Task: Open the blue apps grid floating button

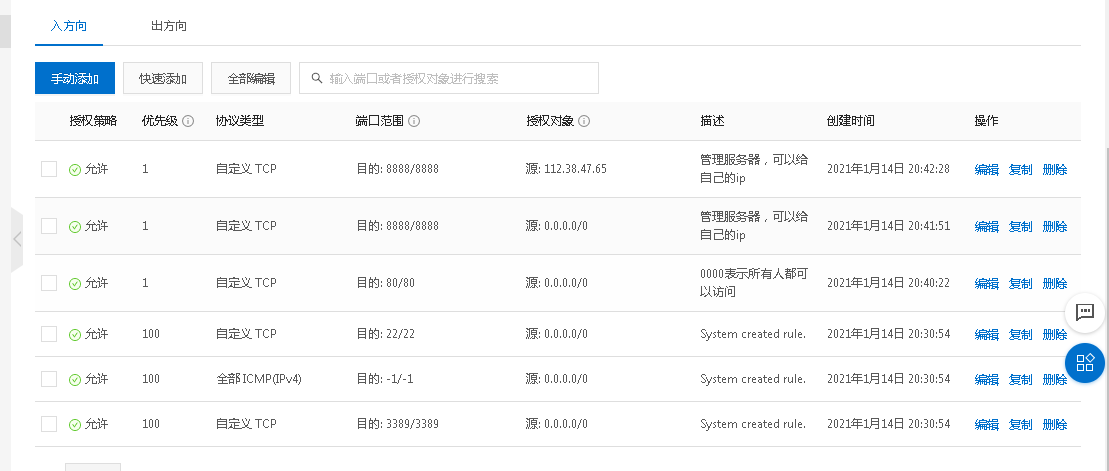Action: coord(1085,361)
